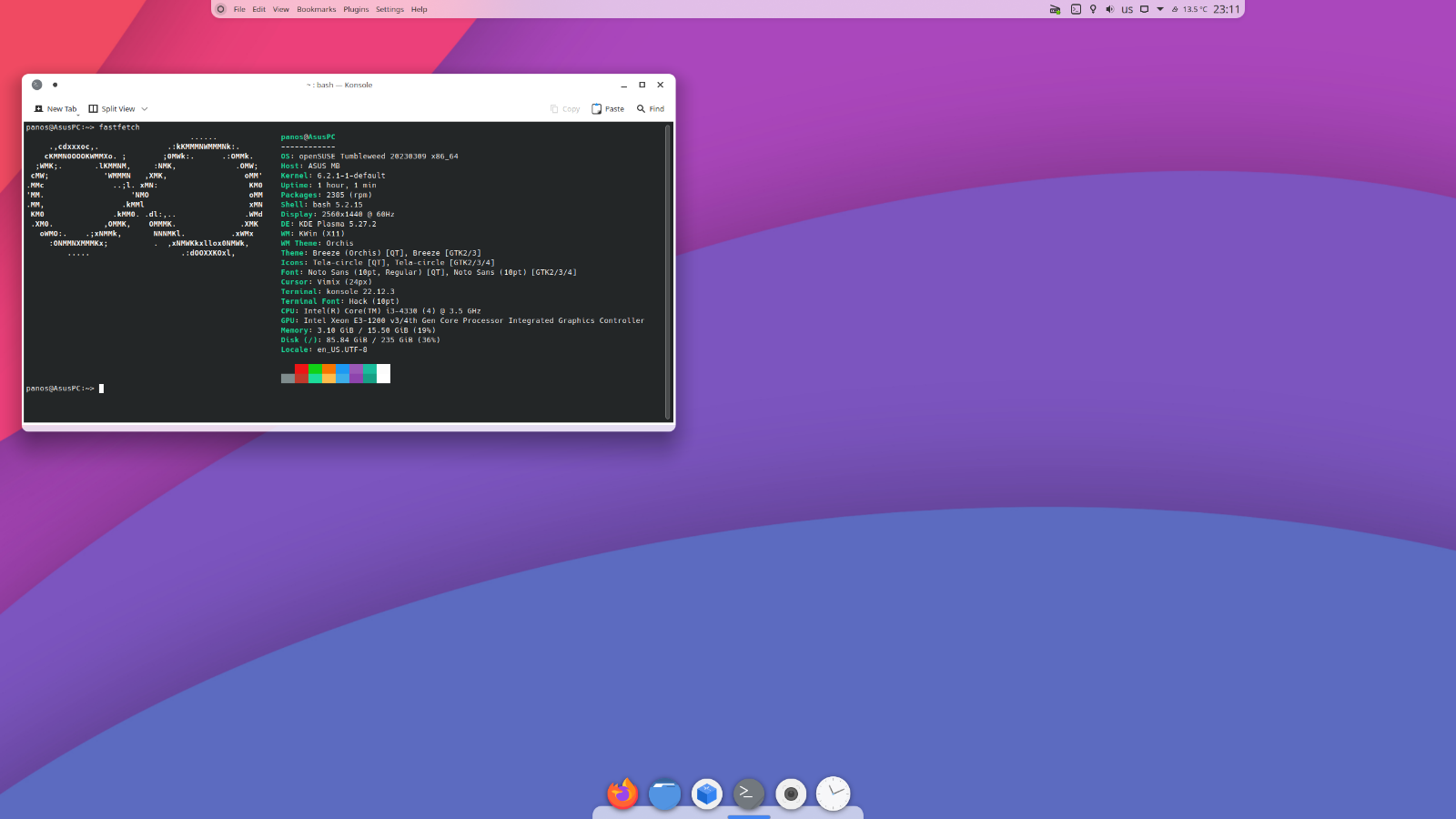Click the gray color block in fastfetch output

tap(288, 379)
